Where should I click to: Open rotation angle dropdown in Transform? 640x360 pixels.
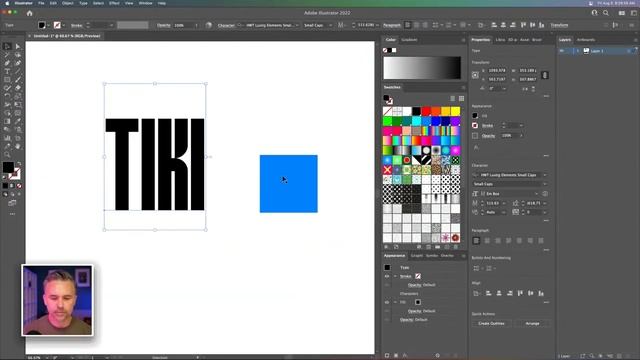tap(504, 88)
